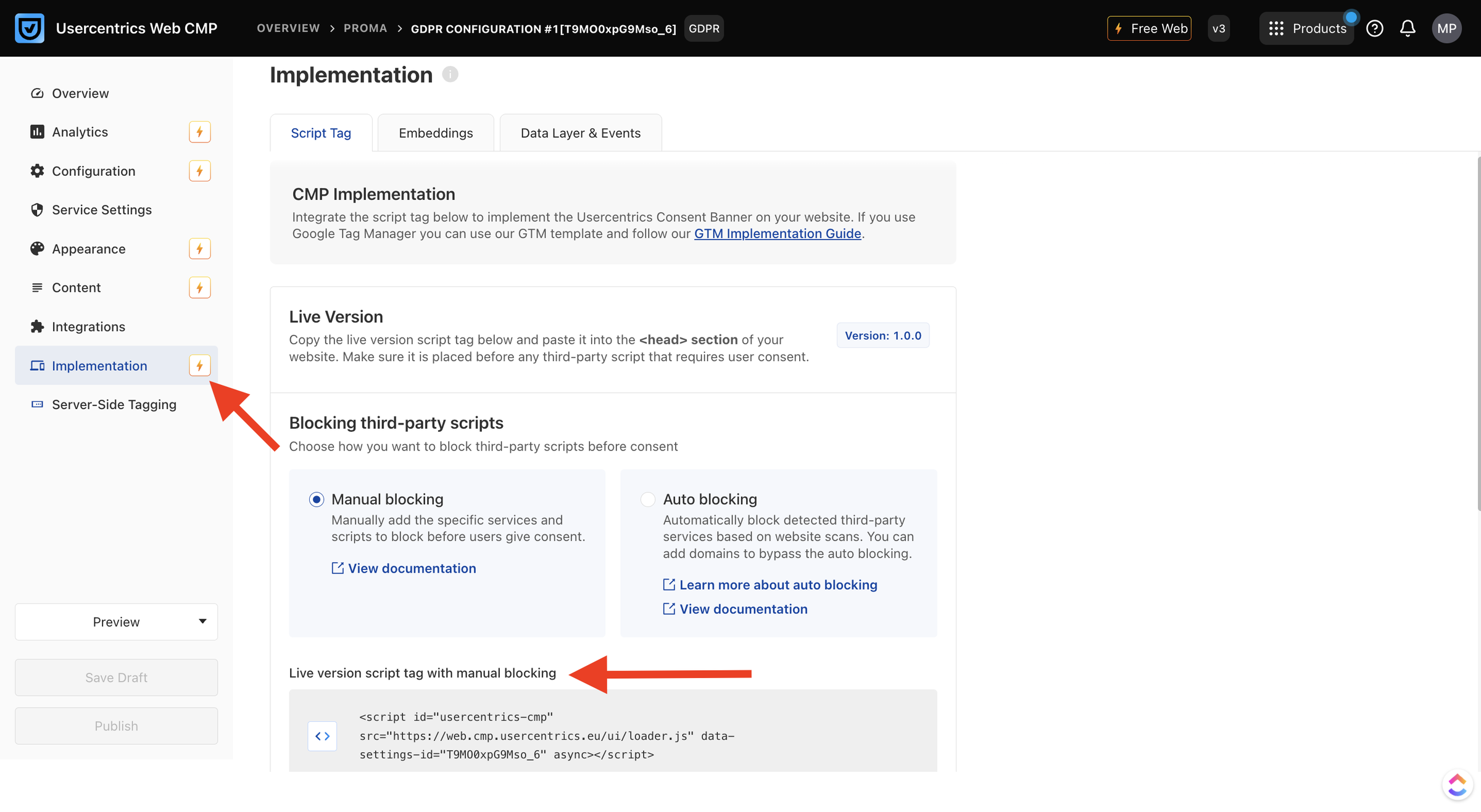
Task: Select the Auto blocking radio button
Action: coord(647,499)
